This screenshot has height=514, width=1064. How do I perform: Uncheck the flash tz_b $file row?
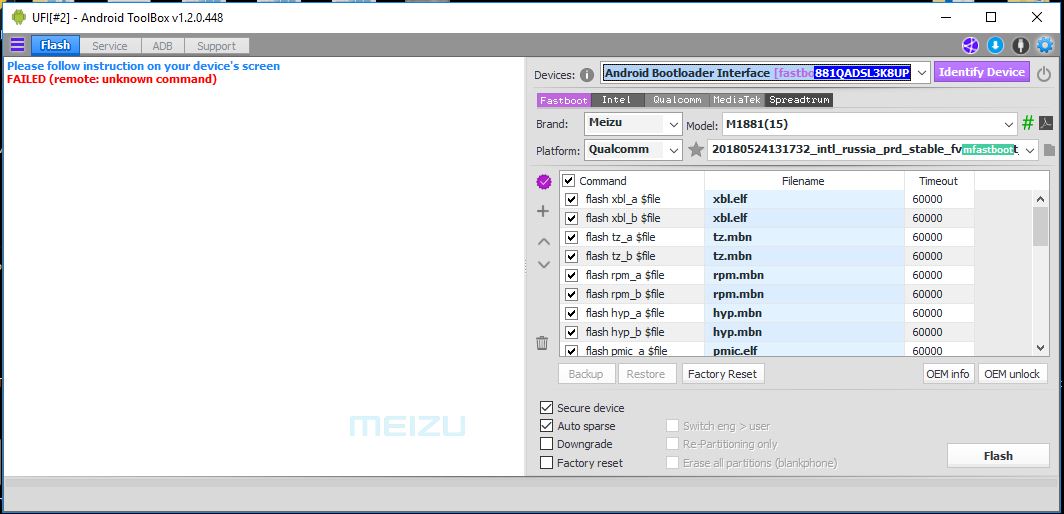571,257
